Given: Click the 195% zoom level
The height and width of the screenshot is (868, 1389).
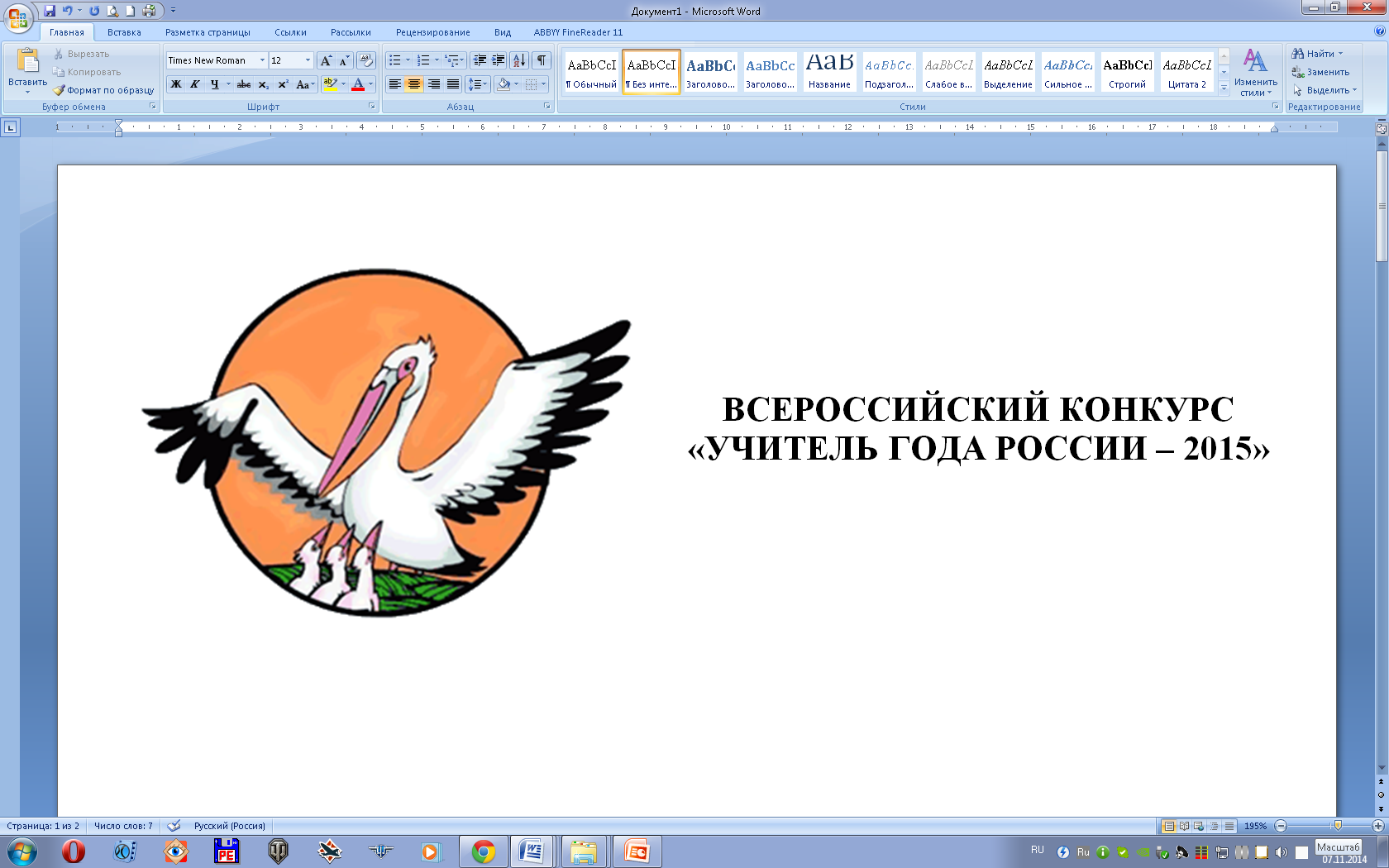Looking at the screenshot, I should [1255, 826].
